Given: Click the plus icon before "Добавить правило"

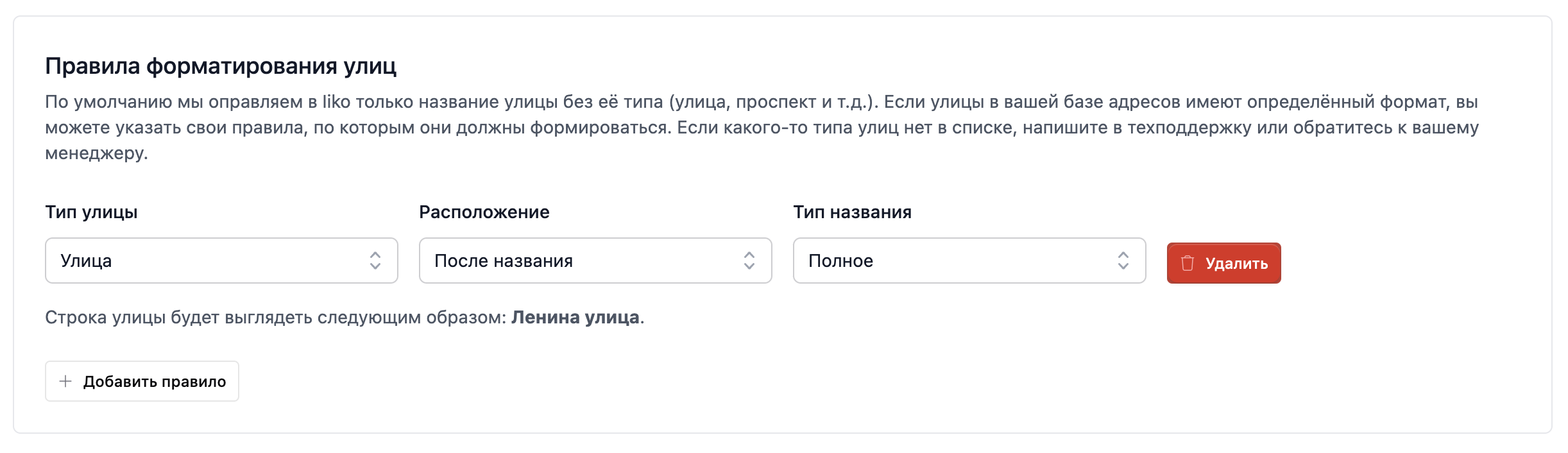Looking at the screenshot, I should click(x=65, y=381).
